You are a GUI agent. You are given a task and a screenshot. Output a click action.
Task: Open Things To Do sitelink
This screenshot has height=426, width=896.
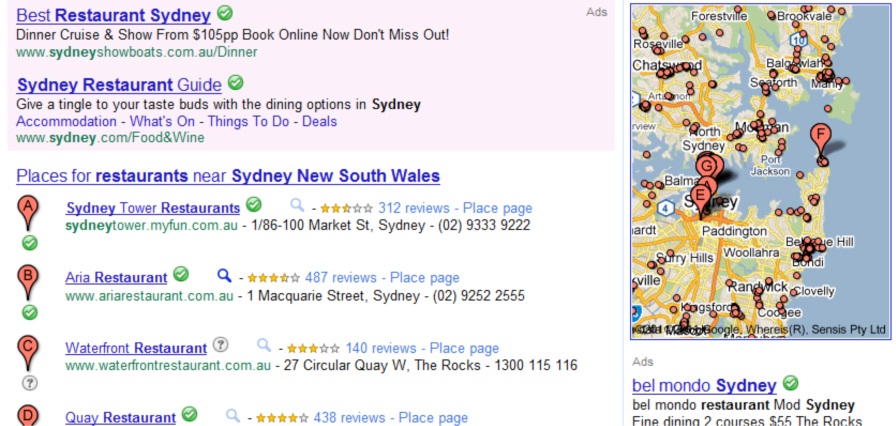249,122
